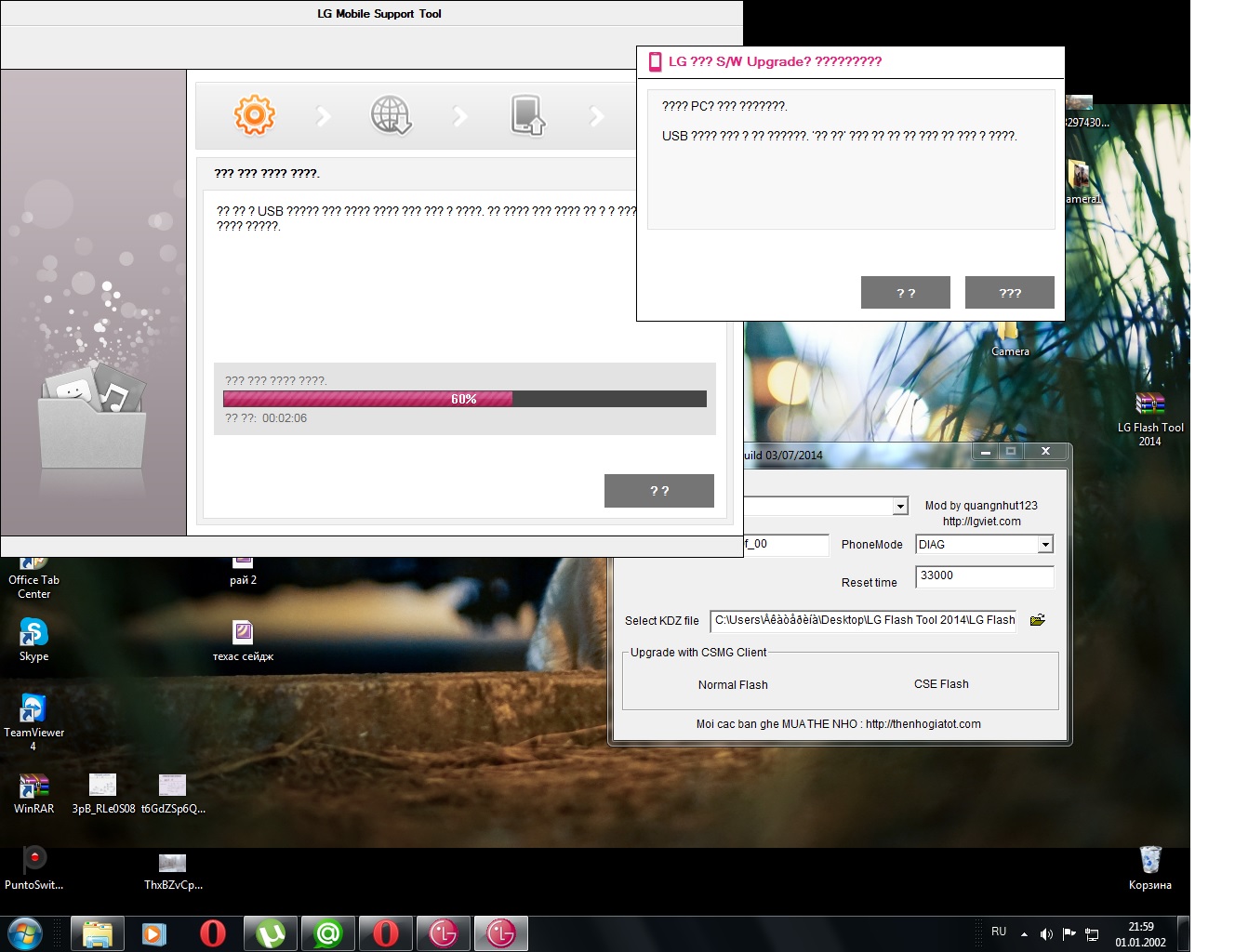Viewport: 1235px width, 952px height.
Task: Select LG Flash Tool 2014 archive icon
Action: (1150, 404)
